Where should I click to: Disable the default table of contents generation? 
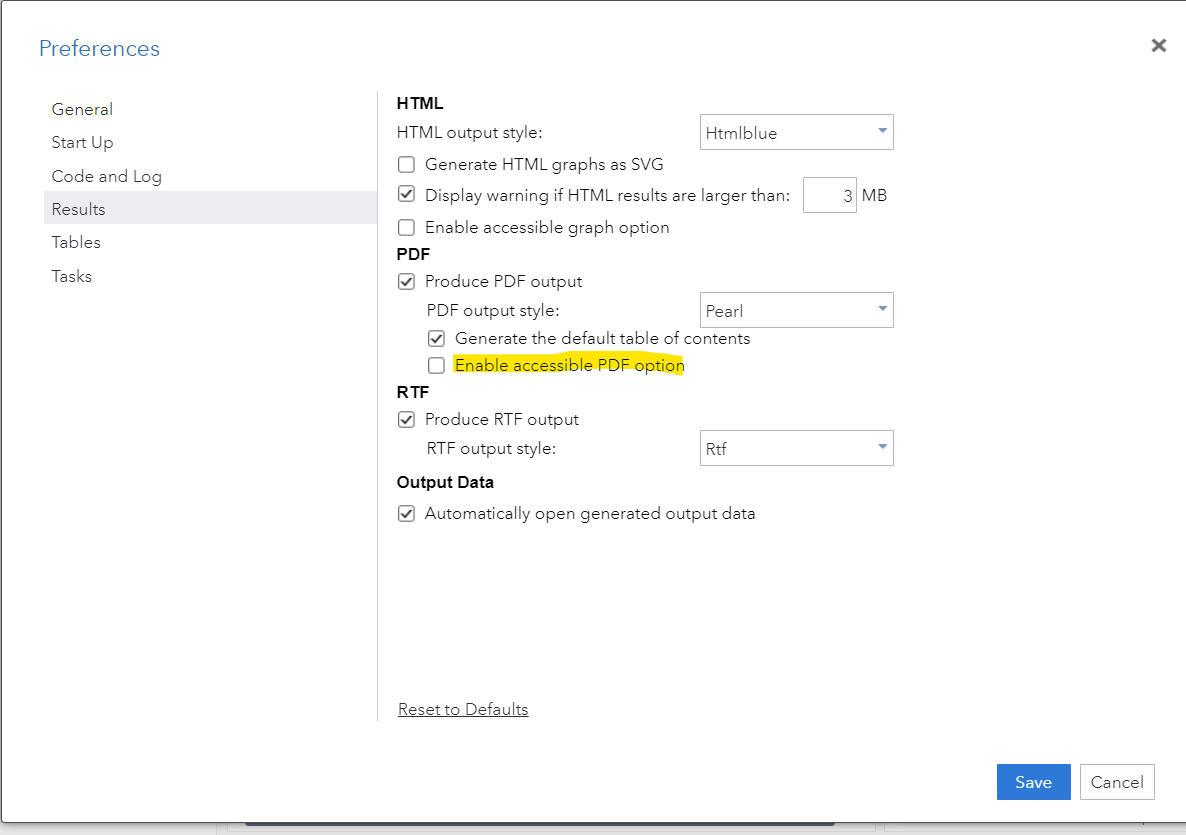tap(436, 338)
